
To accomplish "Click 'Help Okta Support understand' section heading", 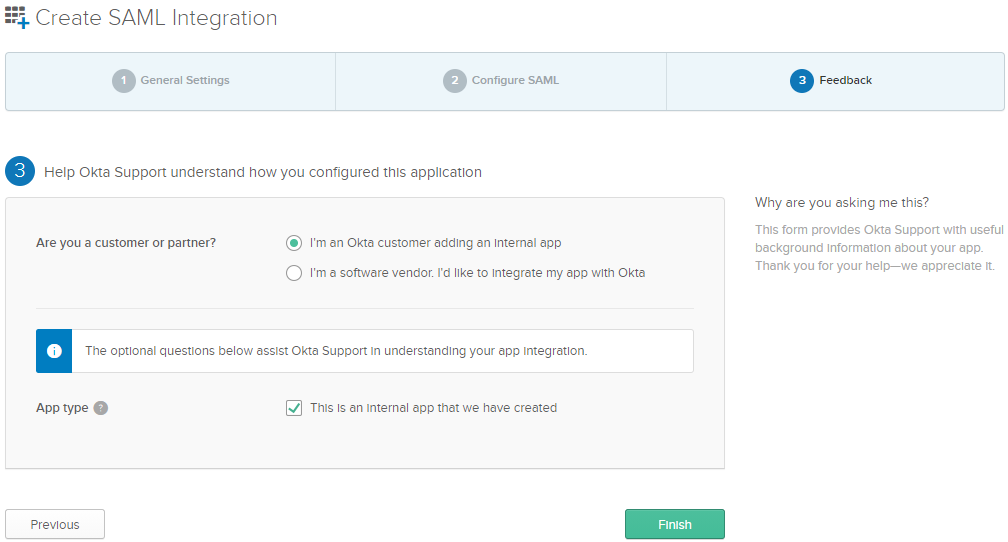I will [x=263, y=172].
